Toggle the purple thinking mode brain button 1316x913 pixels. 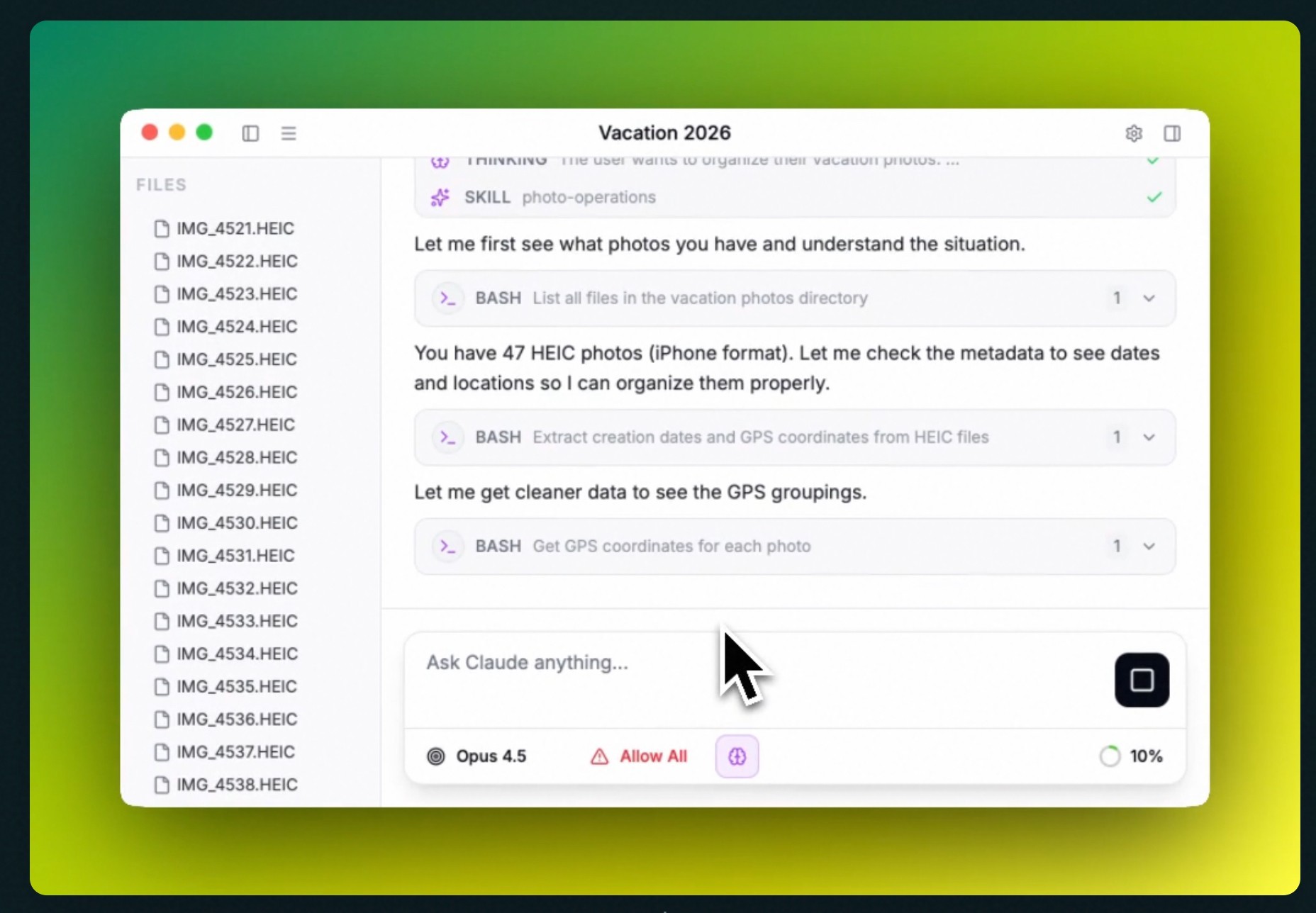click(737, 756)
